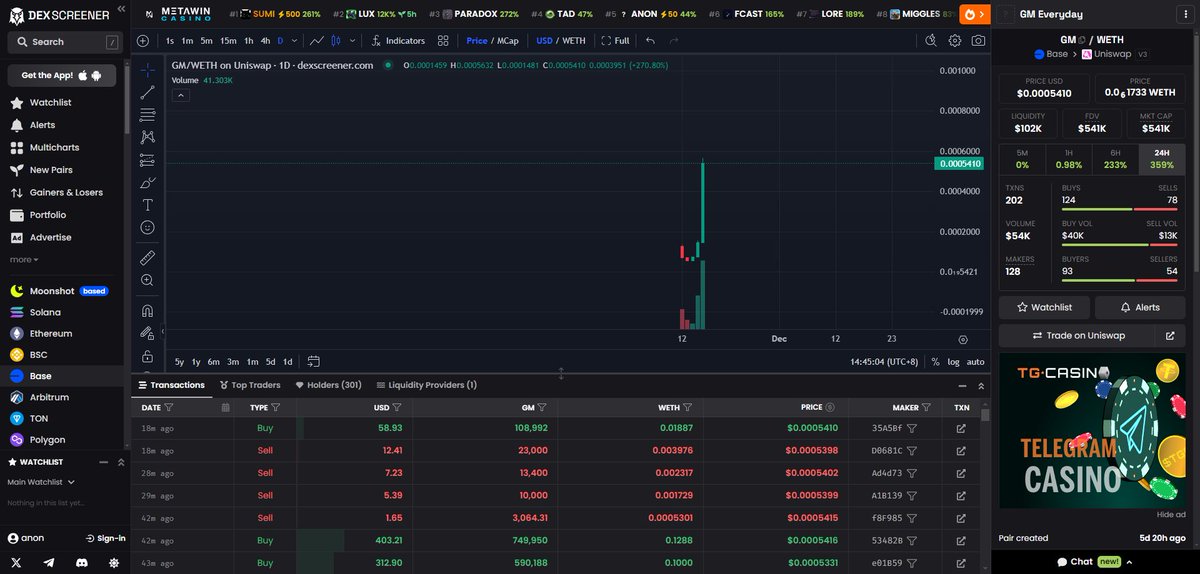
Task: Open indicator templates grid icon
Action: pos(443,41)
